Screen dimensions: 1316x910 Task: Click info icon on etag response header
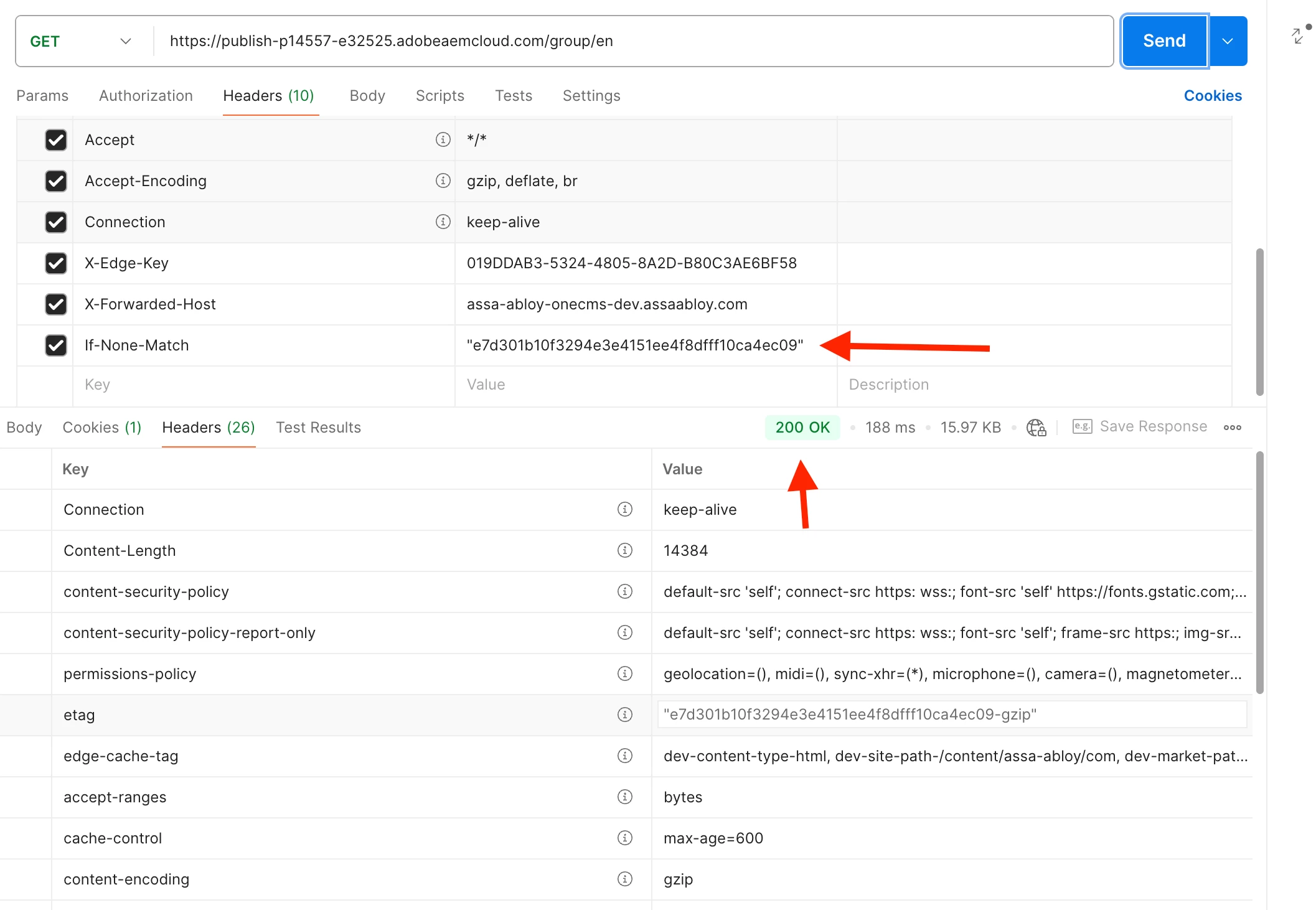tap(624, 715)
